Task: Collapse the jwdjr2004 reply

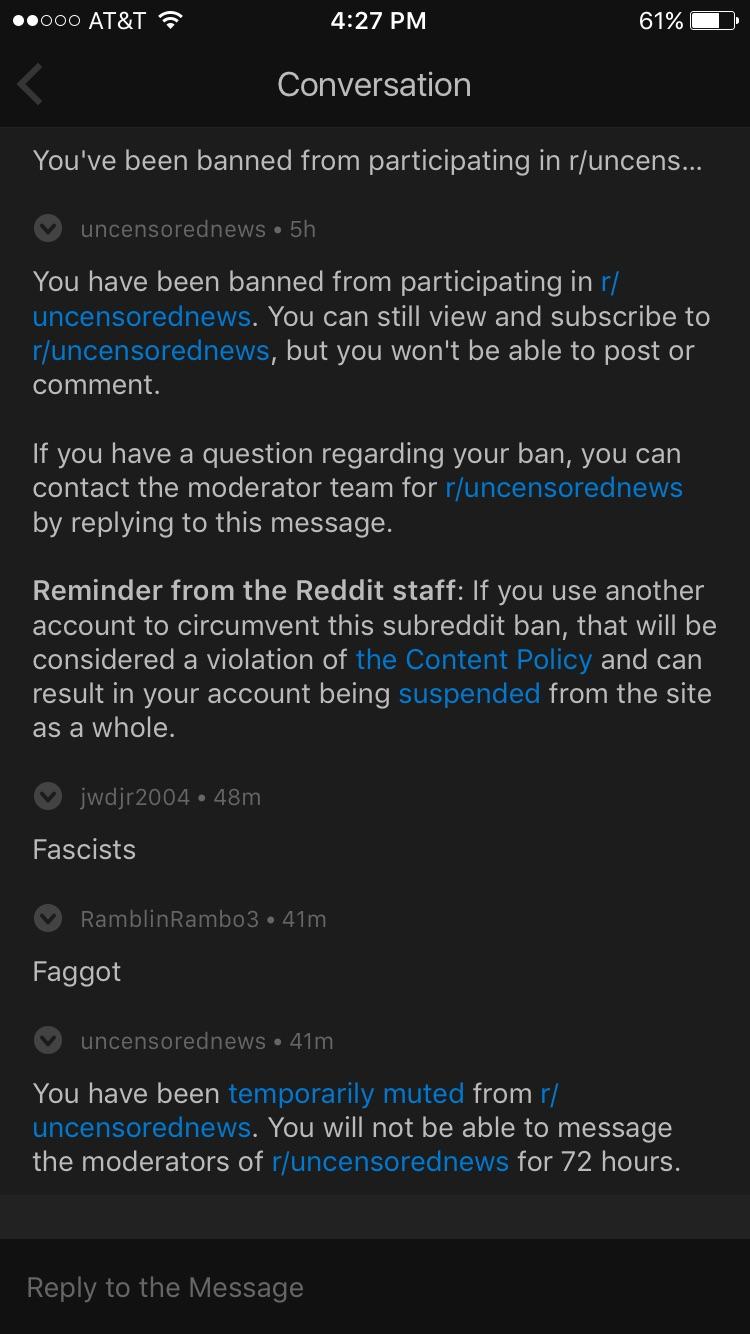Action: pyautogui.click(x=47, y=797)
